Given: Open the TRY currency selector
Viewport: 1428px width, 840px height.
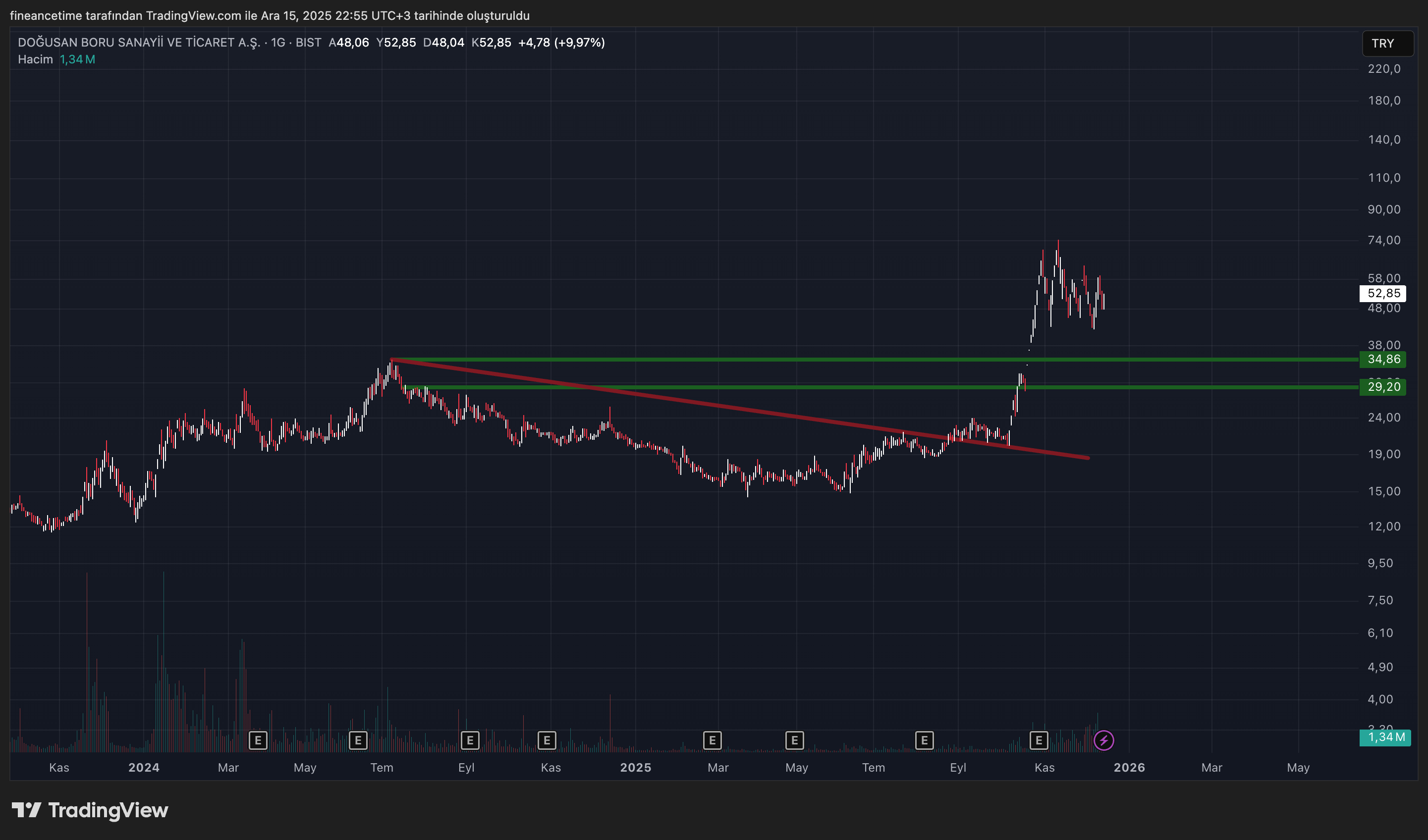Looking at the screenshot, I should 1387,44.
